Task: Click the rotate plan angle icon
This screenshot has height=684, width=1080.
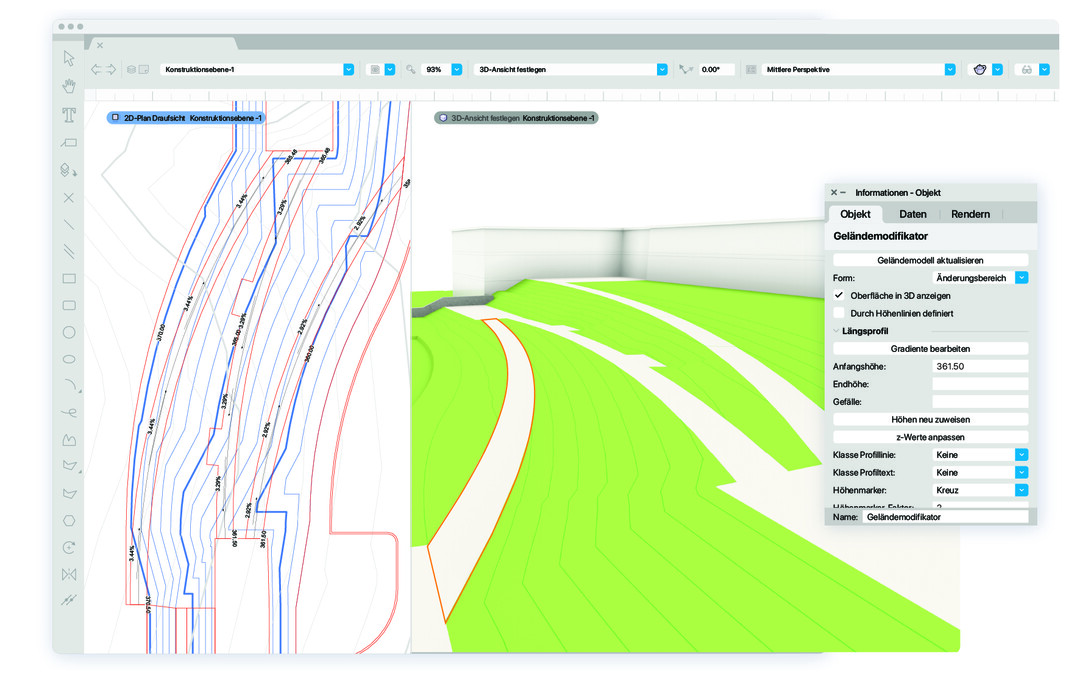Action: coord(685,70)
